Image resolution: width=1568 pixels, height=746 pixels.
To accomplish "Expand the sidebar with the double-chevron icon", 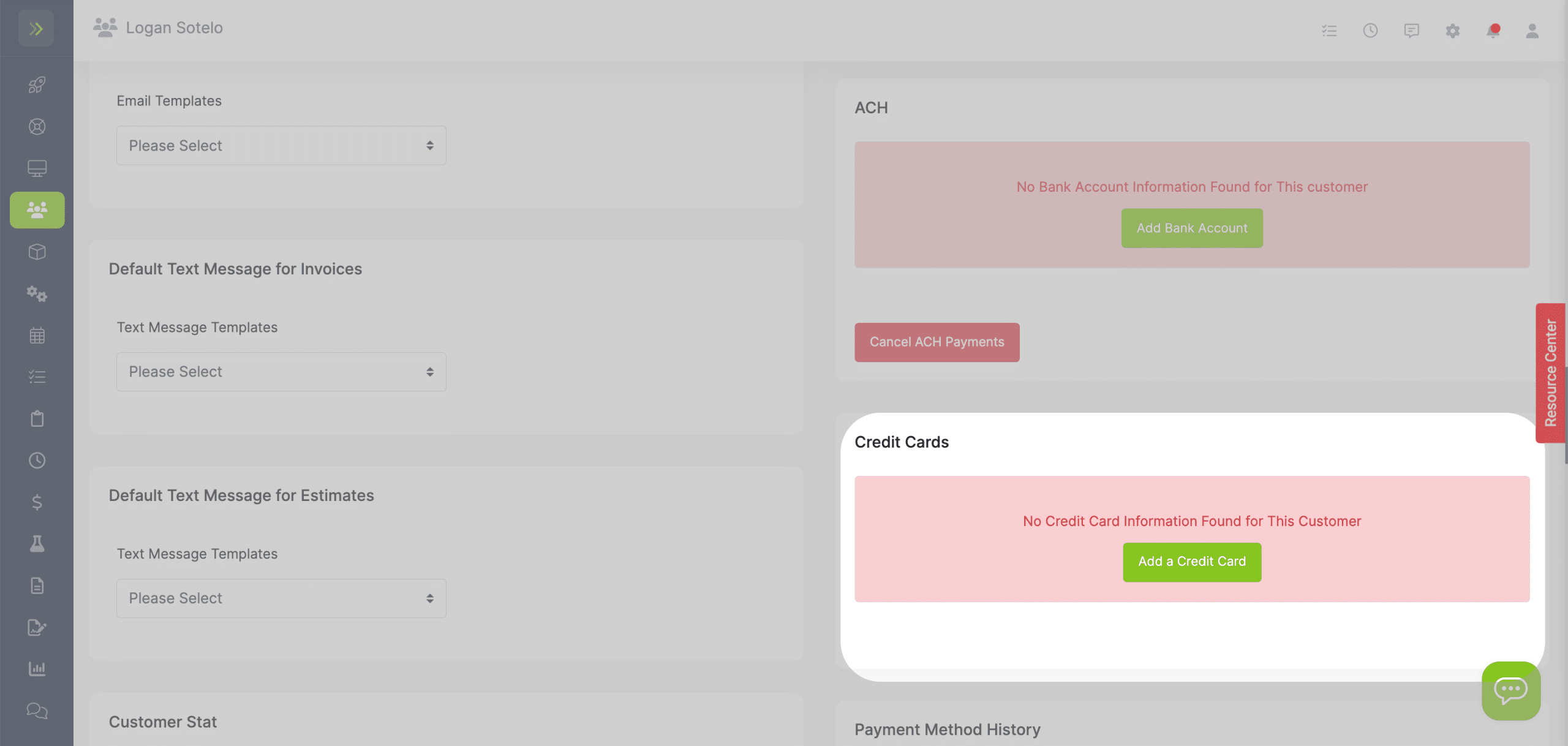I will [36, 28].
